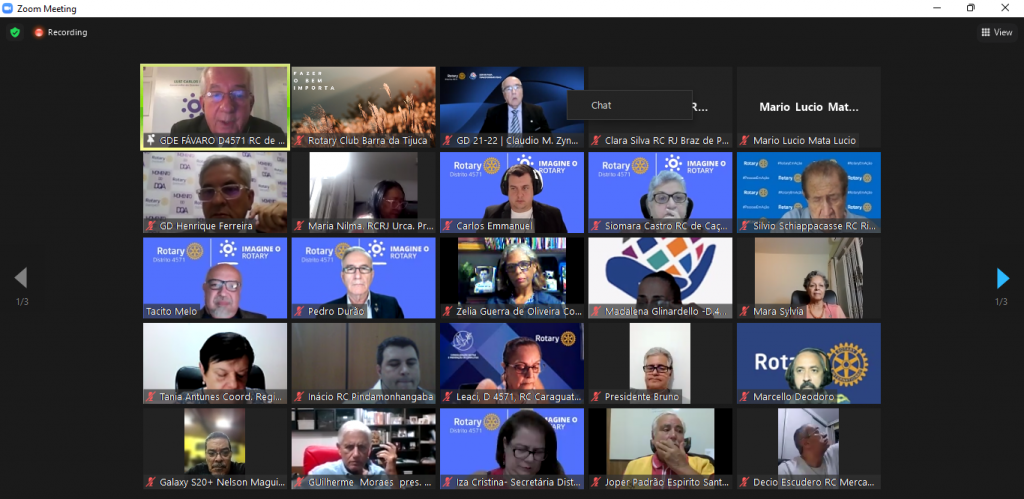Screen dimensions: 1024x499
Task: Click Tacito Melo's name label
Action: pos(173,312)
